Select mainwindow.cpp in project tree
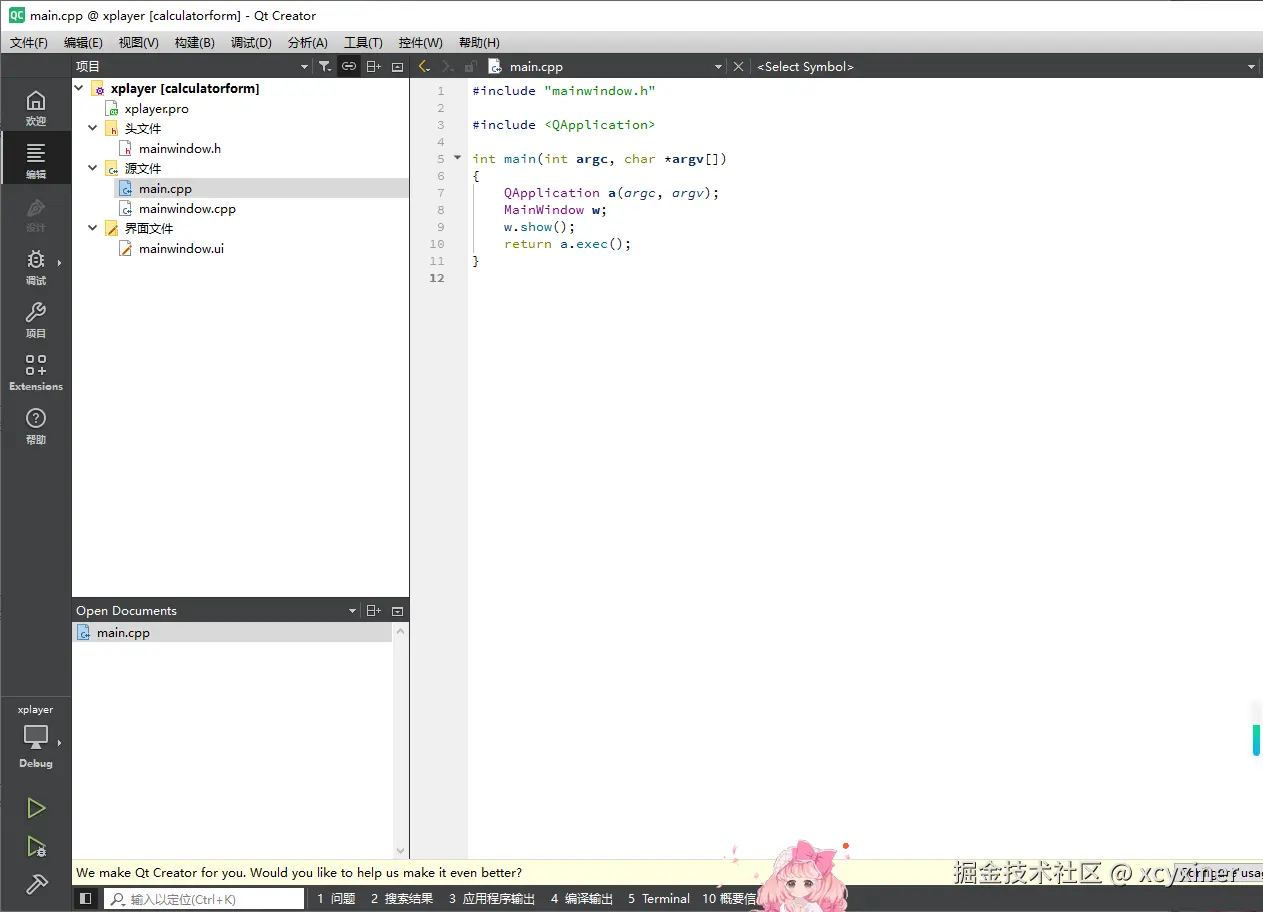This screenshot has height=912, width=1263. point(187,208)
